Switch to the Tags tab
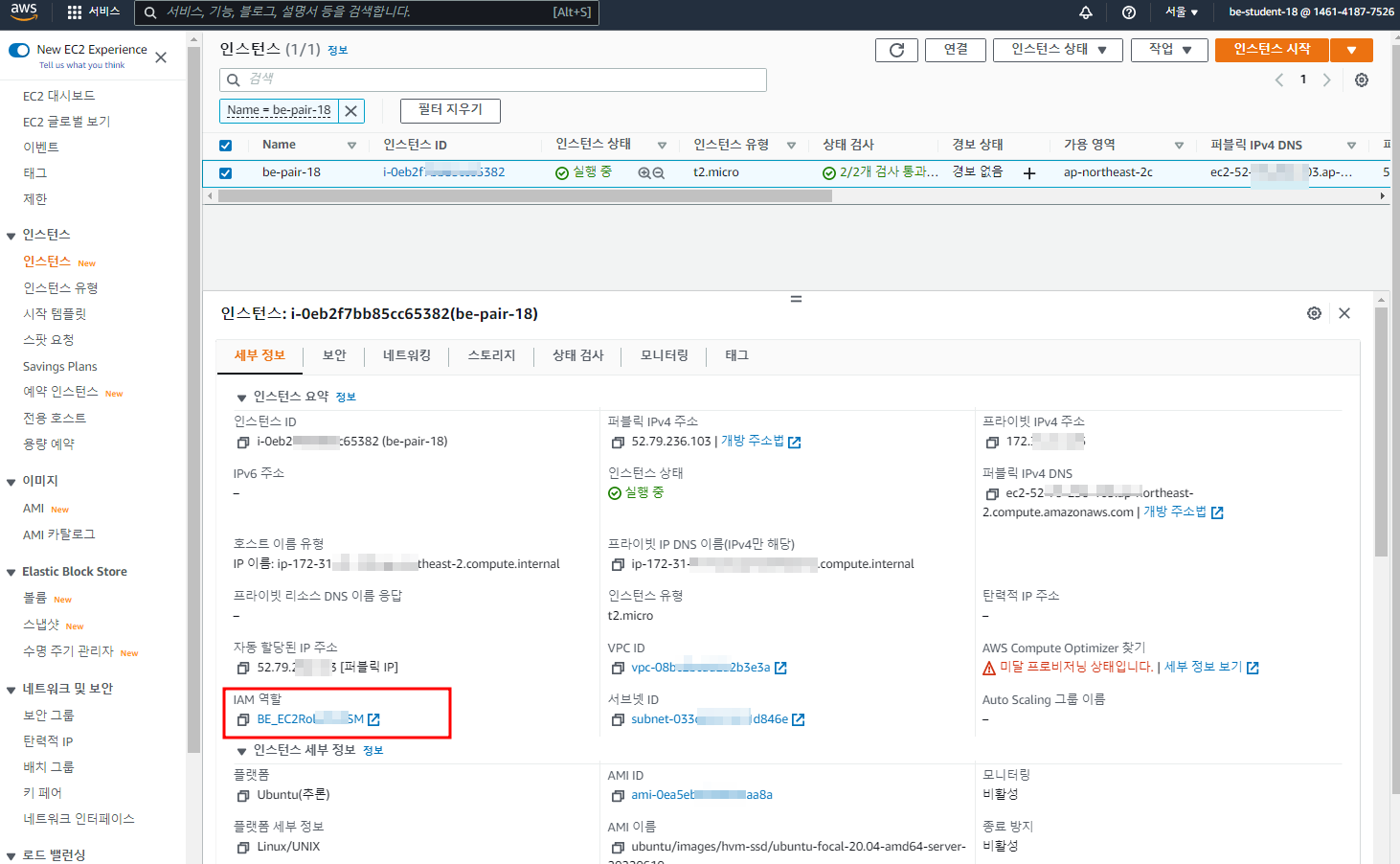Image resolution: width=1400 pixels, height=864 pixels. pos(736,355)
